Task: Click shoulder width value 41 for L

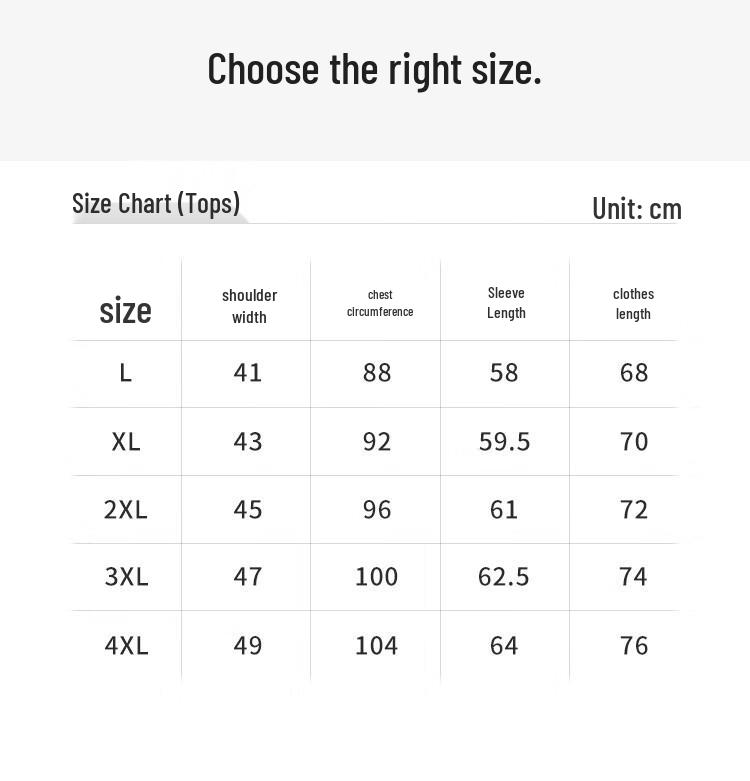Action: point(248,373)
